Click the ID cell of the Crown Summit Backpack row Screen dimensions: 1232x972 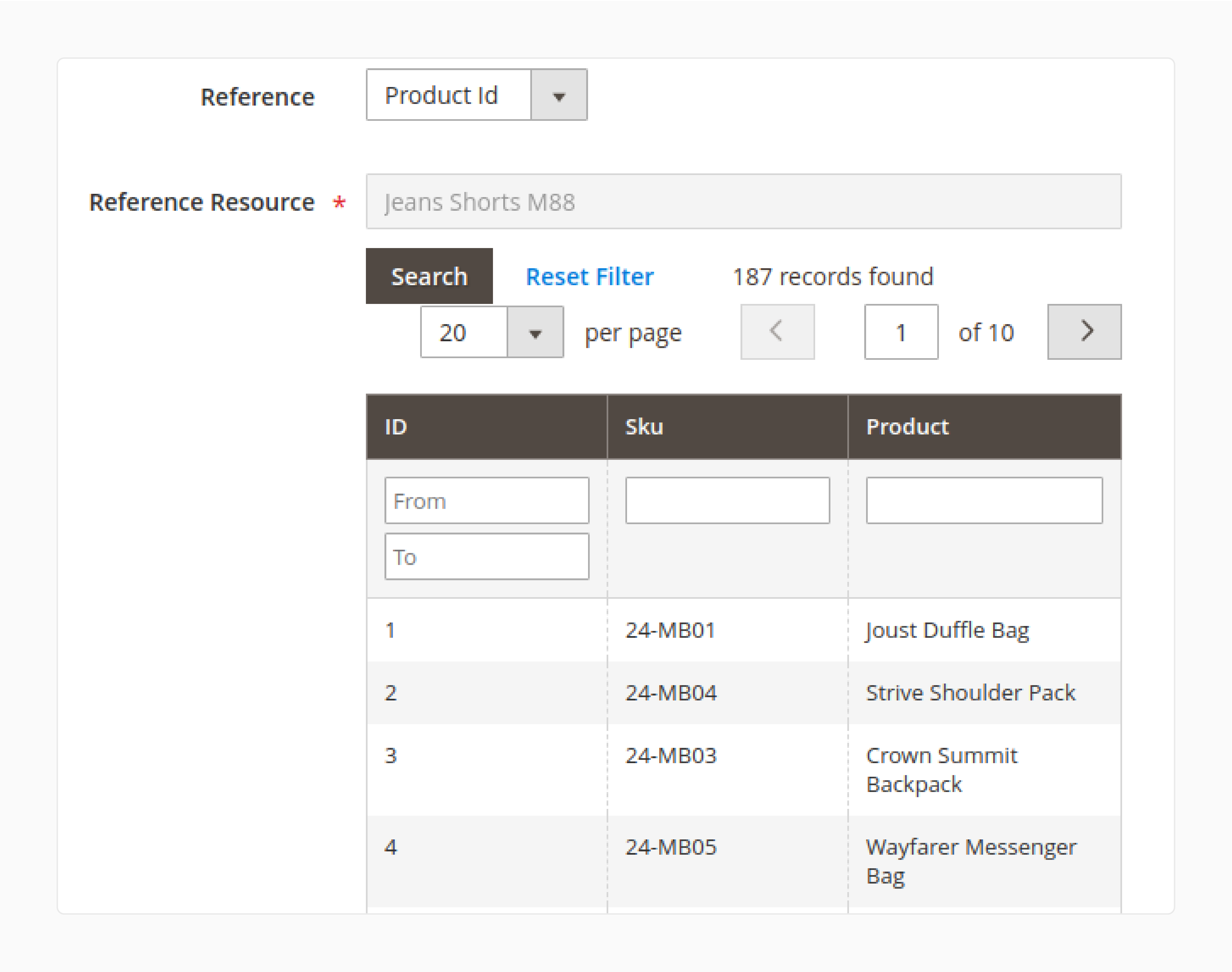(487, 770)
